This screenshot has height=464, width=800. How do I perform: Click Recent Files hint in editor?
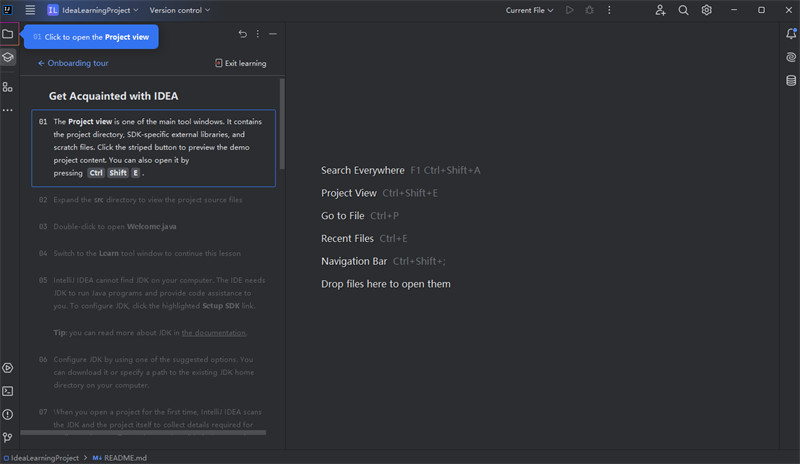(364, 238)
